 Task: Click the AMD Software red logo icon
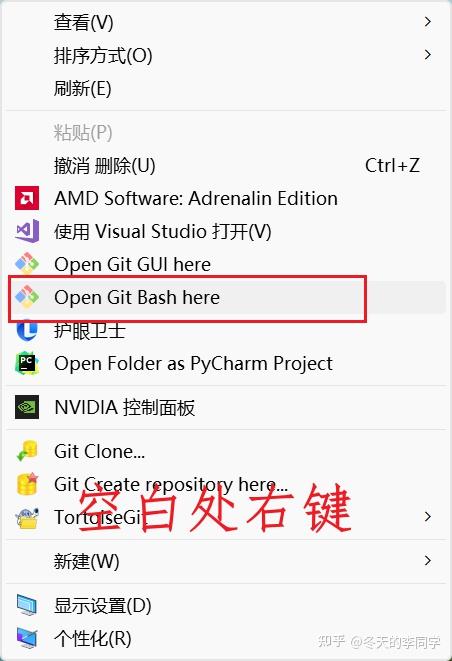[x=27, y=198]
